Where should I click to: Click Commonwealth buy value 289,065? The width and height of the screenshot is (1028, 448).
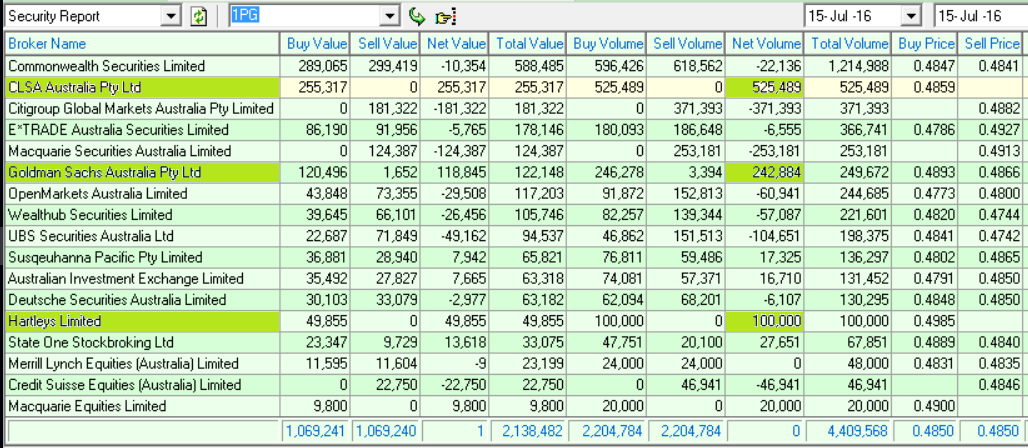click(315, 66)
